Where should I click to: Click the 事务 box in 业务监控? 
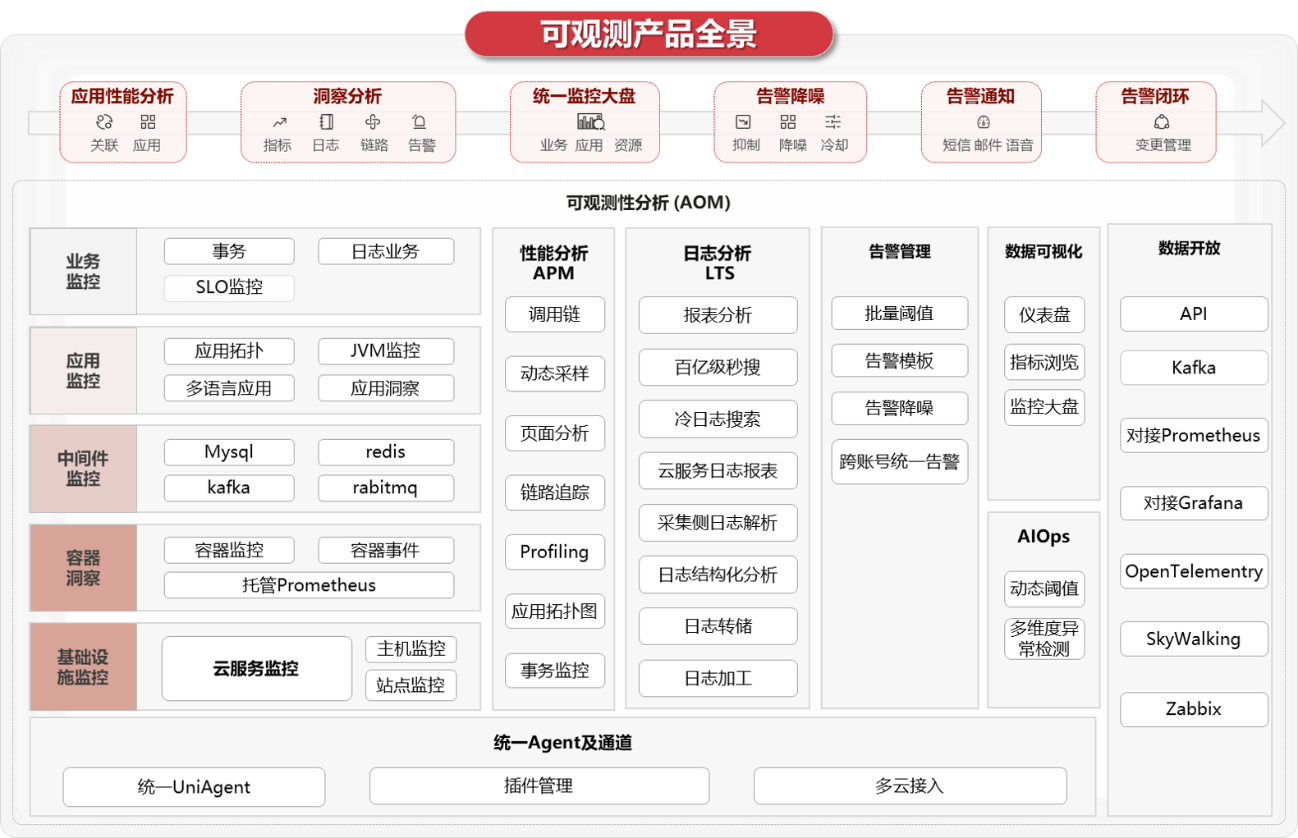[x=229, y=251]
